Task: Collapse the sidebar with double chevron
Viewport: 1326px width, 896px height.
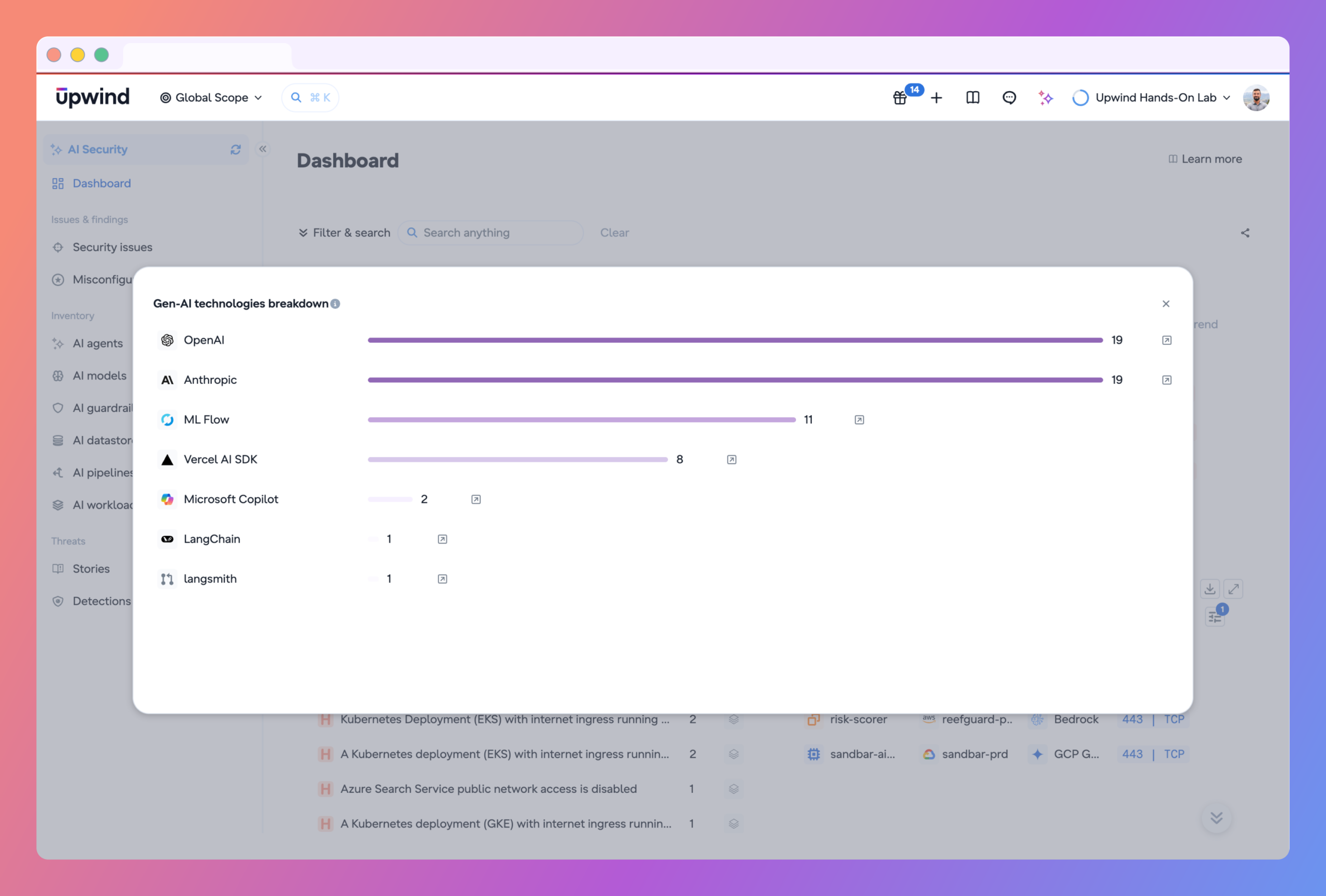Action: pyautogui.click(x=263, y=149)
